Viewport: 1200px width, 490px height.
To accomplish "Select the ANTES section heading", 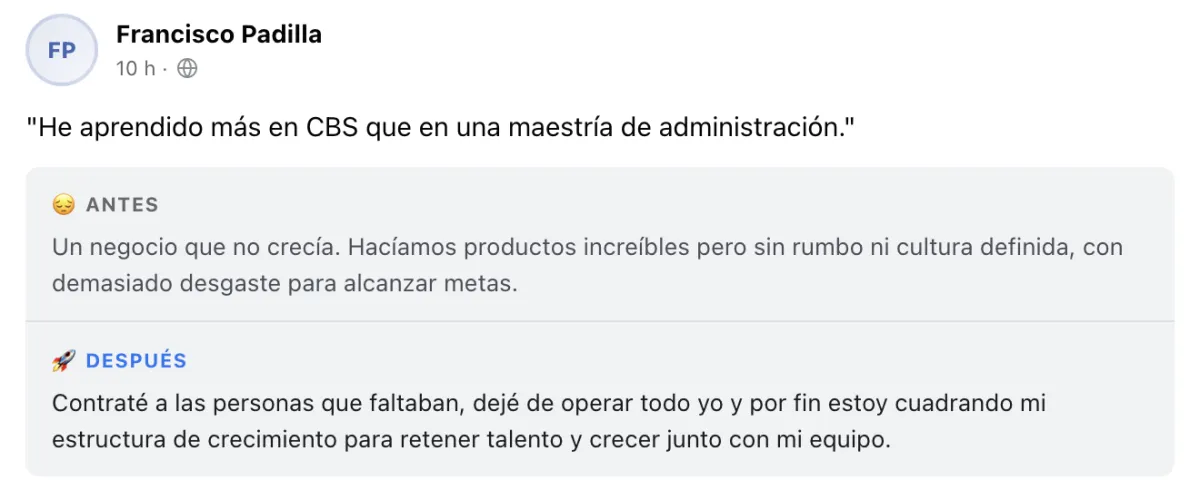I will [122, 205].
